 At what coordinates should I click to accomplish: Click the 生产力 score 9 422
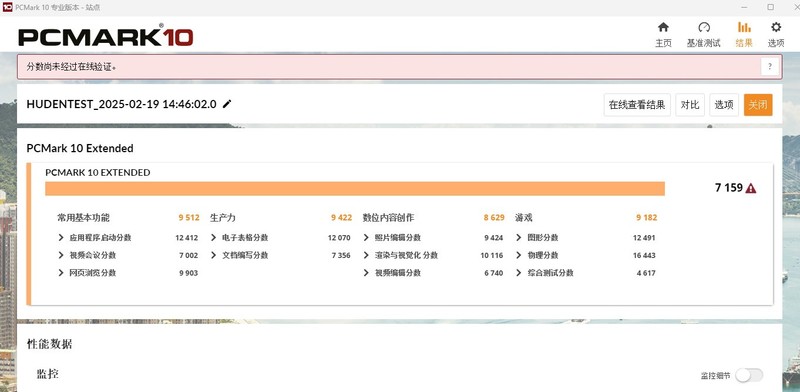coord(341,217)
